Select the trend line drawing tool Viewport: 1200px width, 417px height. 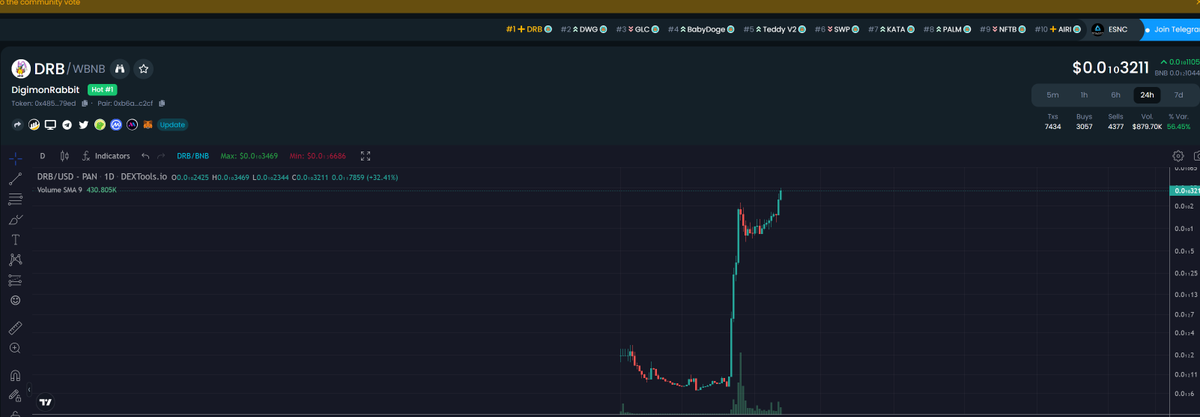[x=15, y=179]
